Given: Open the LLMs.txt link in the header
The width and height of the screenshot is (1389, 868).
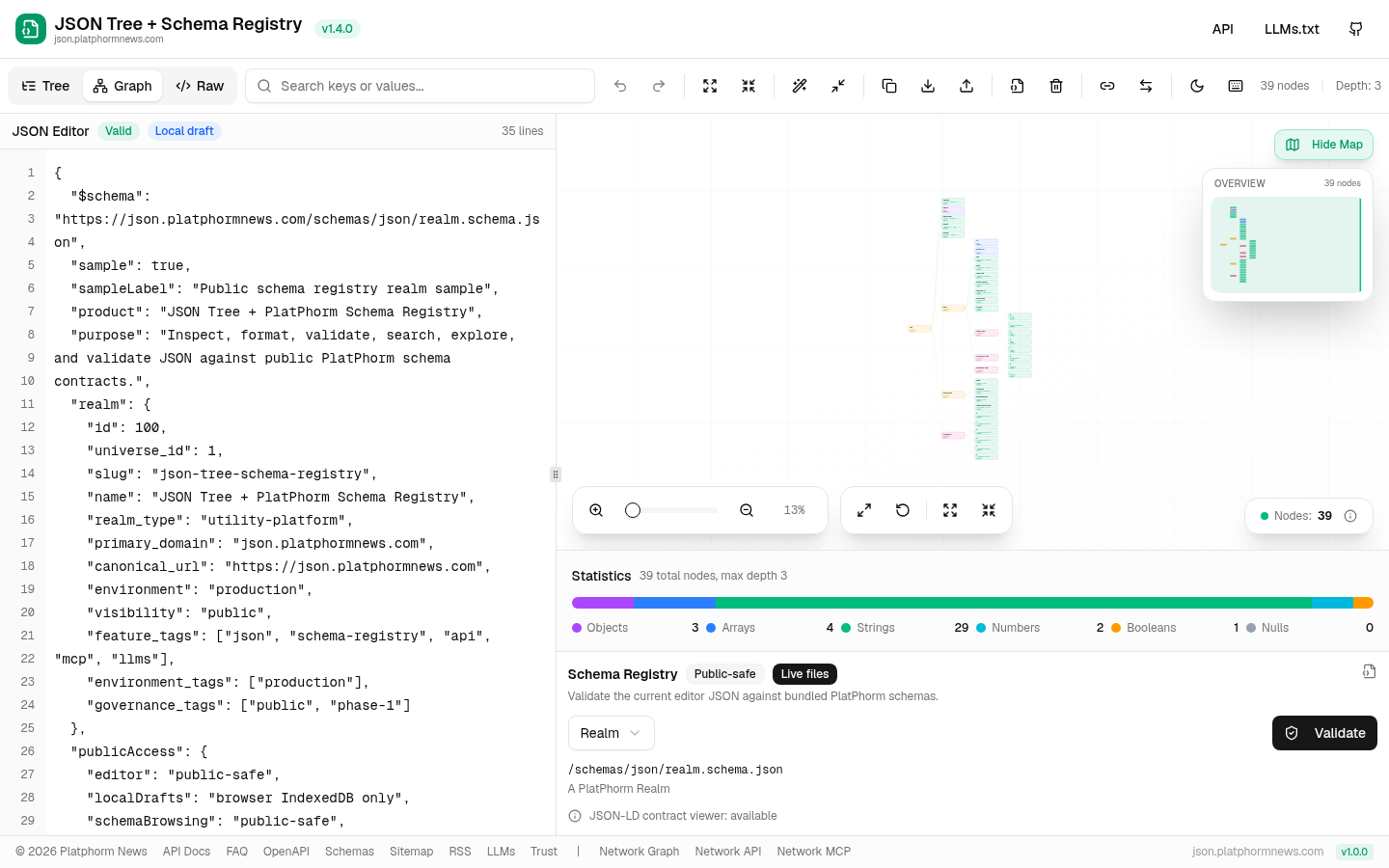Looking at the screenshot, I should (1292, 29).
